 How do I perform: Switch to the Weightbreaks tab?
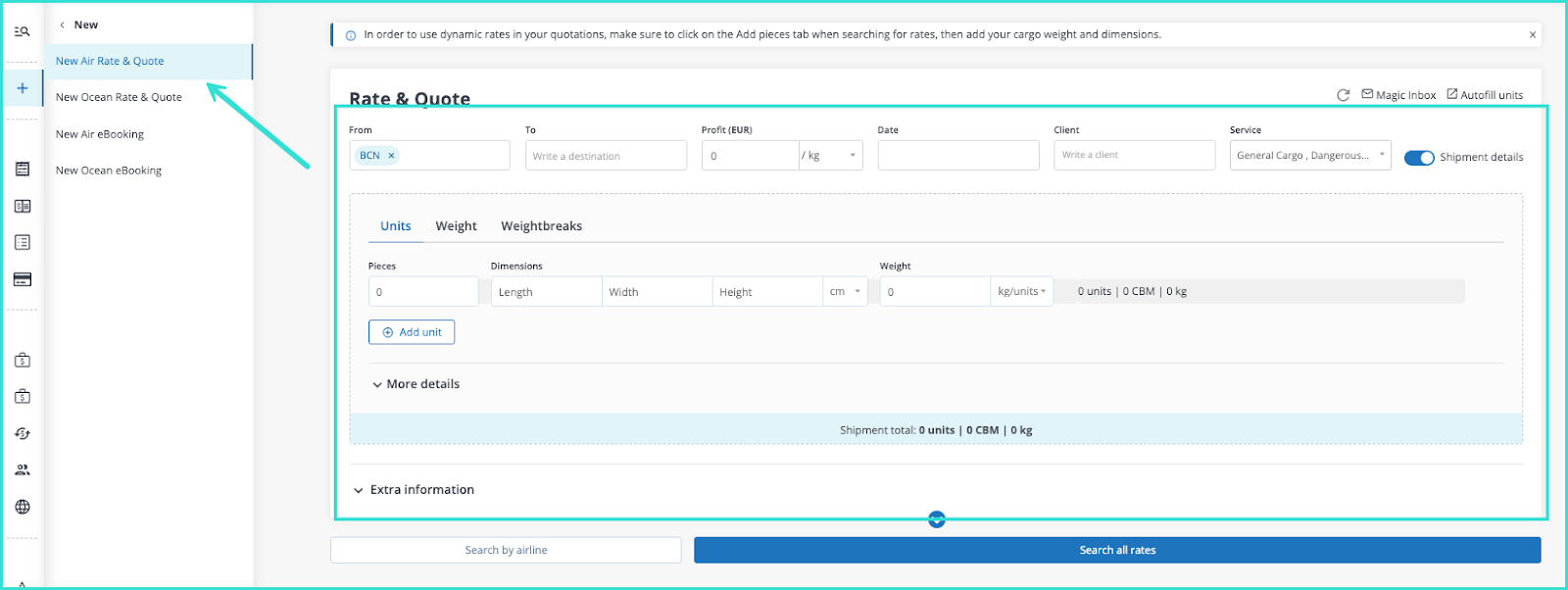click(x=541, y=226)
